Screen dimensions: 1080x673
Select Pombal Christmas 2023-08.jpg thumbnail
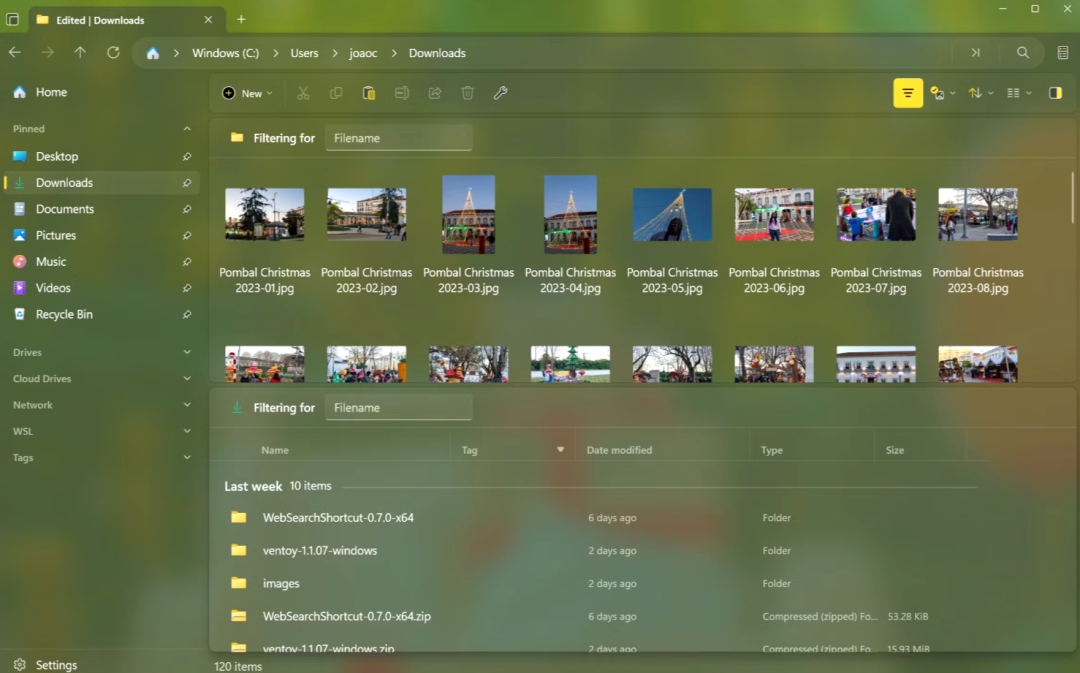(x=978, y=214)
